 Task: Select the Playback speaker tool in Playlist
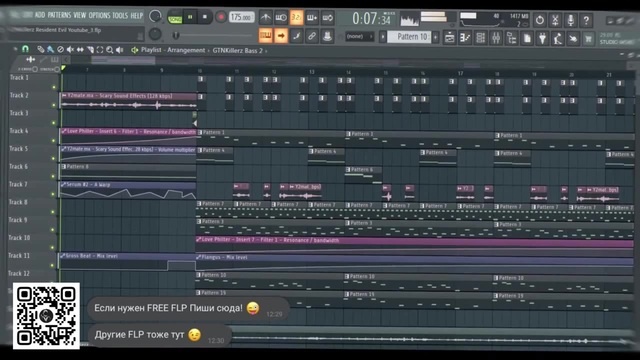(x=120, y=50)
